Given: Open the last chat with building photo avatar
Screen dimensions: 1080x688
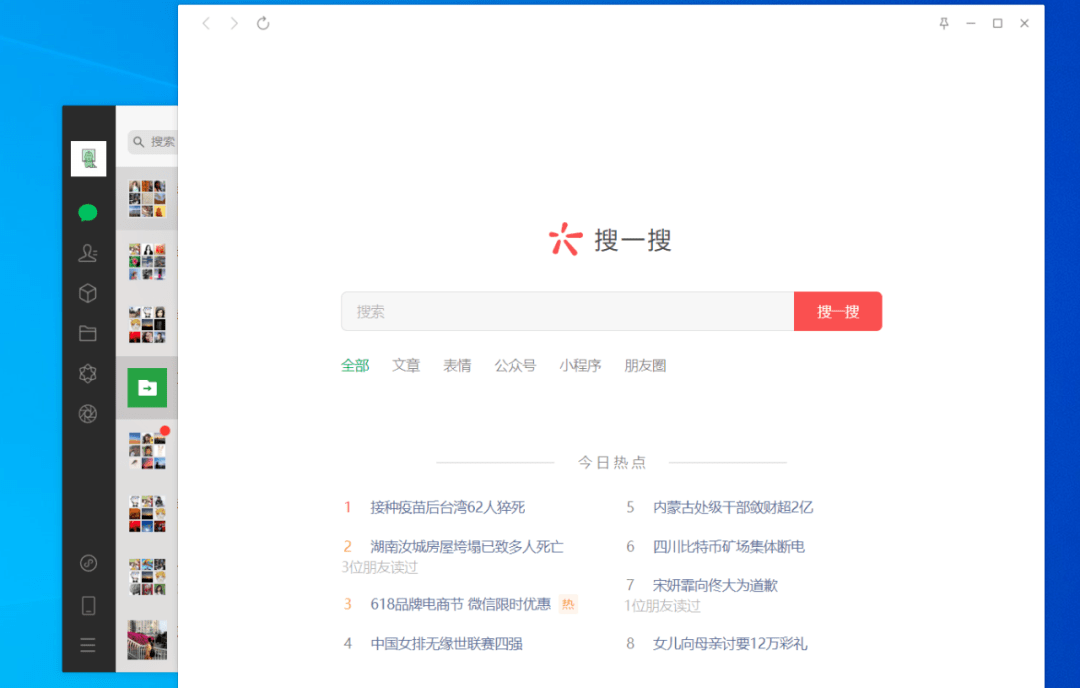Looking at the screenshot, I should pos(147,640).
